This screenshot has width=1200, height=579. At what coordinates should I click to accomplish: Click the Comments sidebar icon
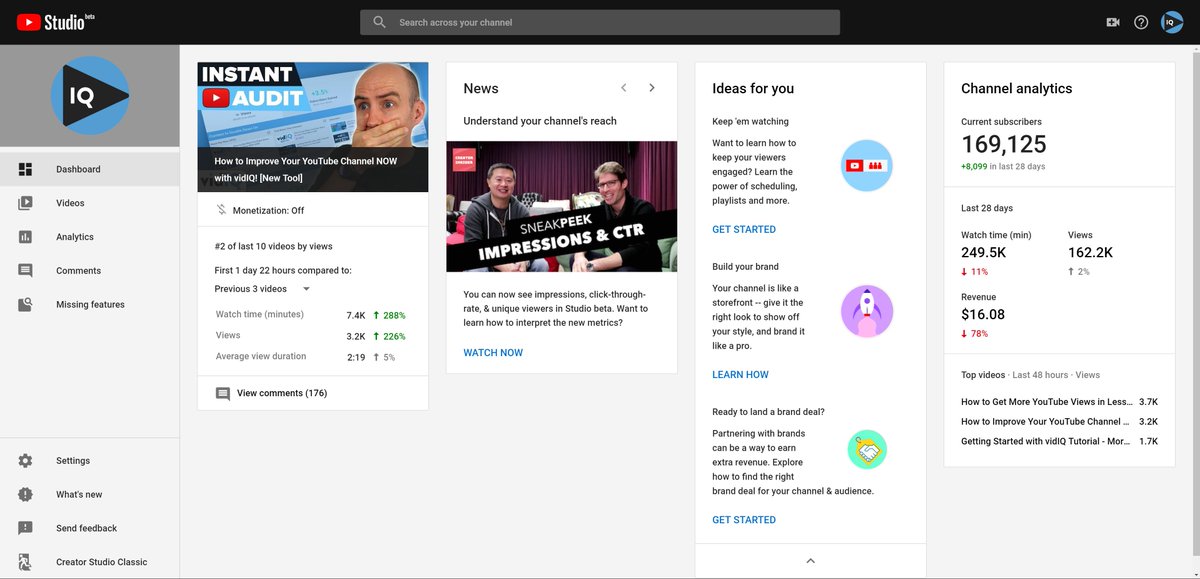[x=25, y=271]
